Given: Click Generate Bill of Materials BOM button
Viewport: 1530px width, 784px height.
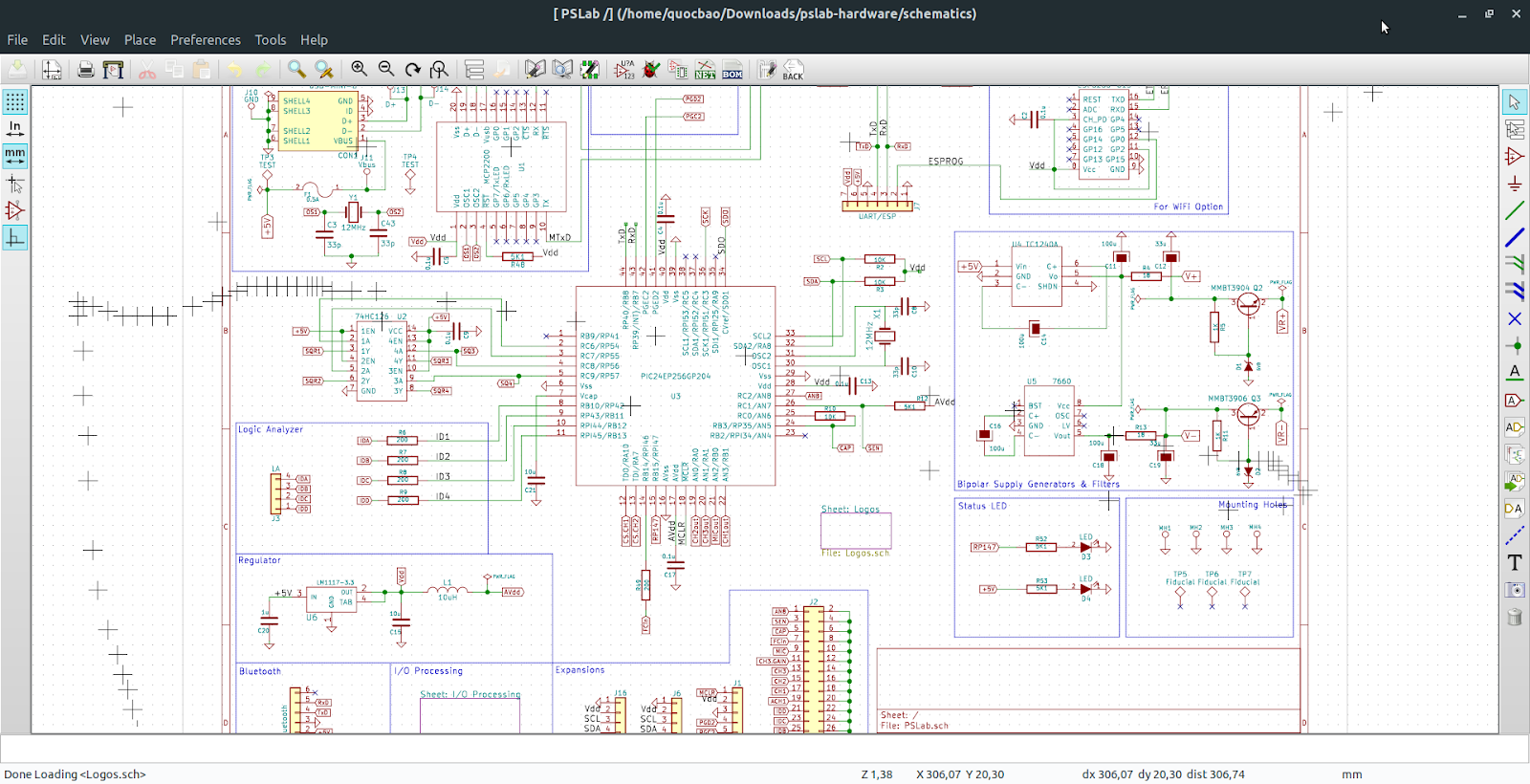Looking at the screenshot, I should [x=732, y=70].
